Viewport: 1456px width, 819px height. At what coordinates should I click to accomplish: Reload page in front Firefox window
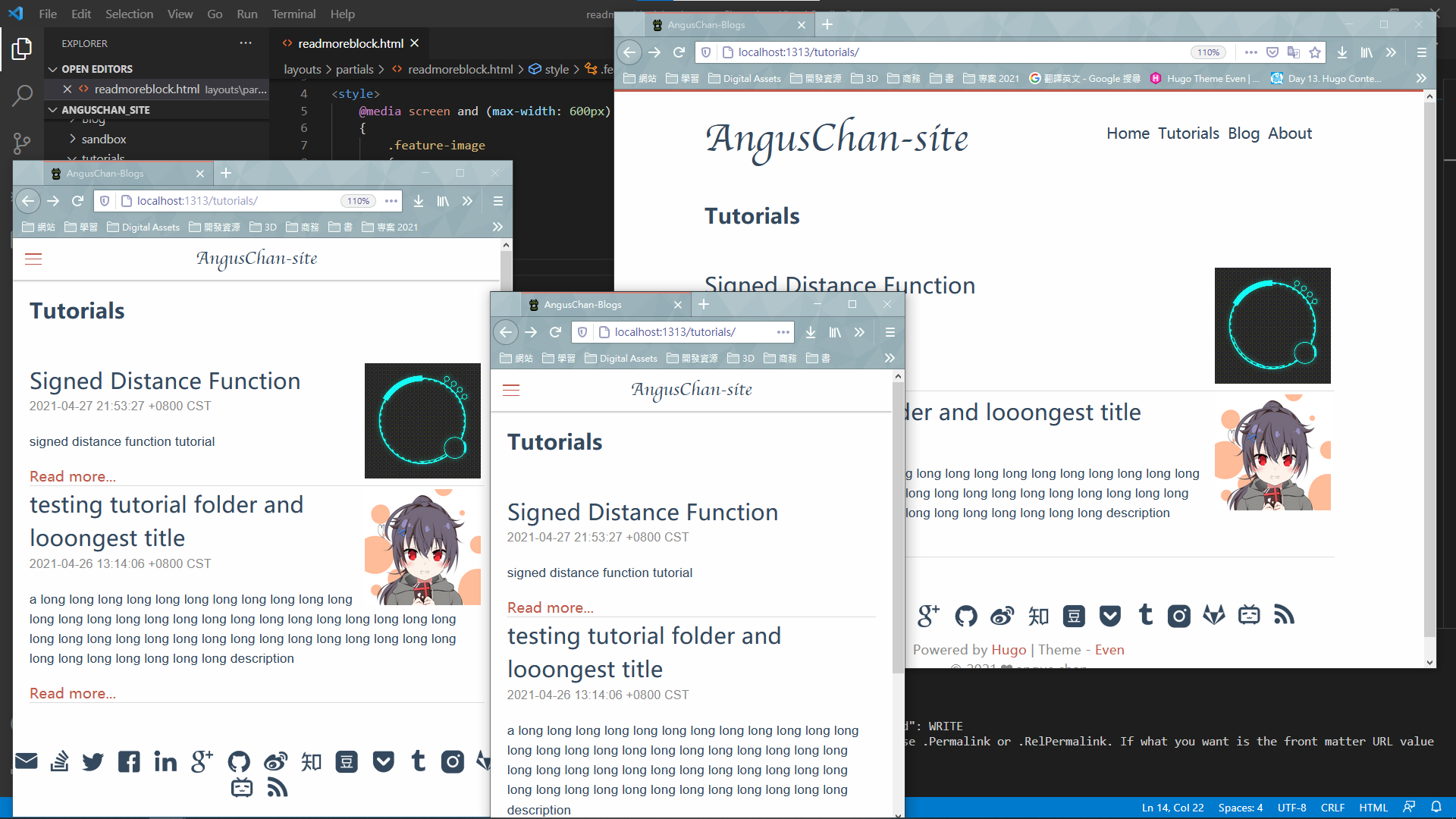coord(556,332)
